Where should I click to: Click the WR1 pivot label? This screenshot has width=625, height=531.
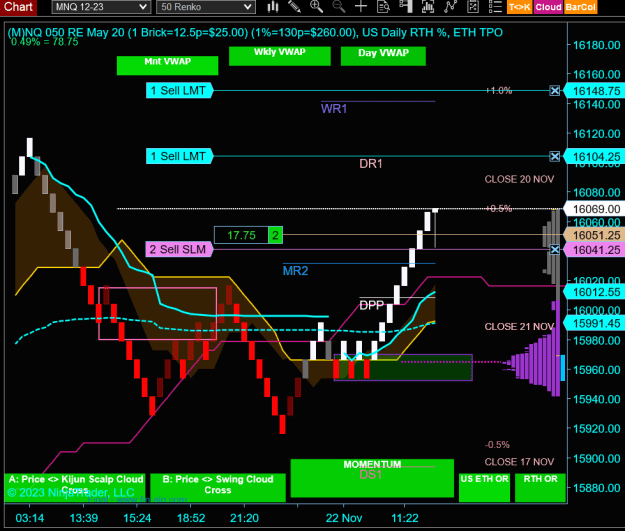[334, 109]
